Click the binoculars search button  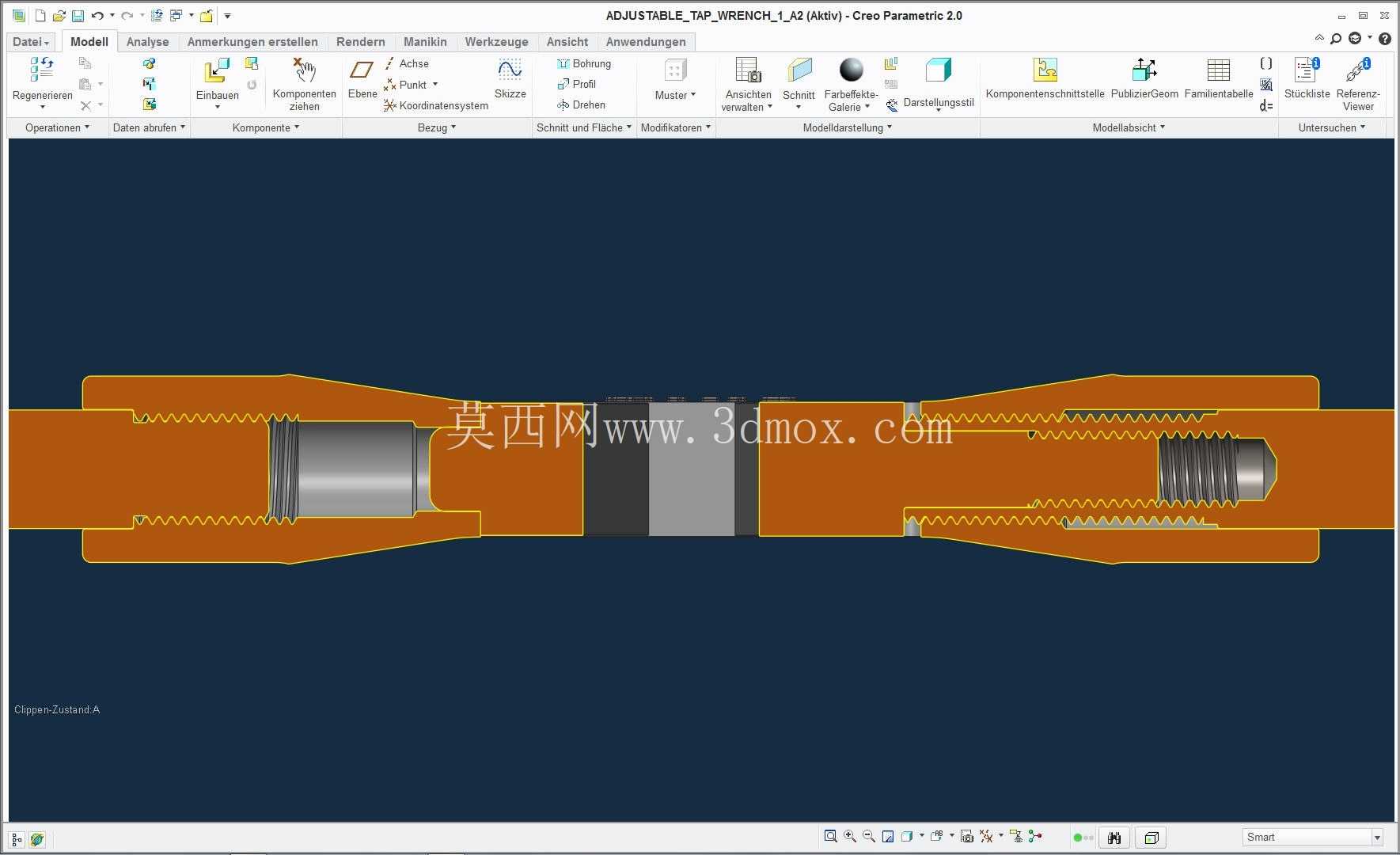[x=1114, y=838]
